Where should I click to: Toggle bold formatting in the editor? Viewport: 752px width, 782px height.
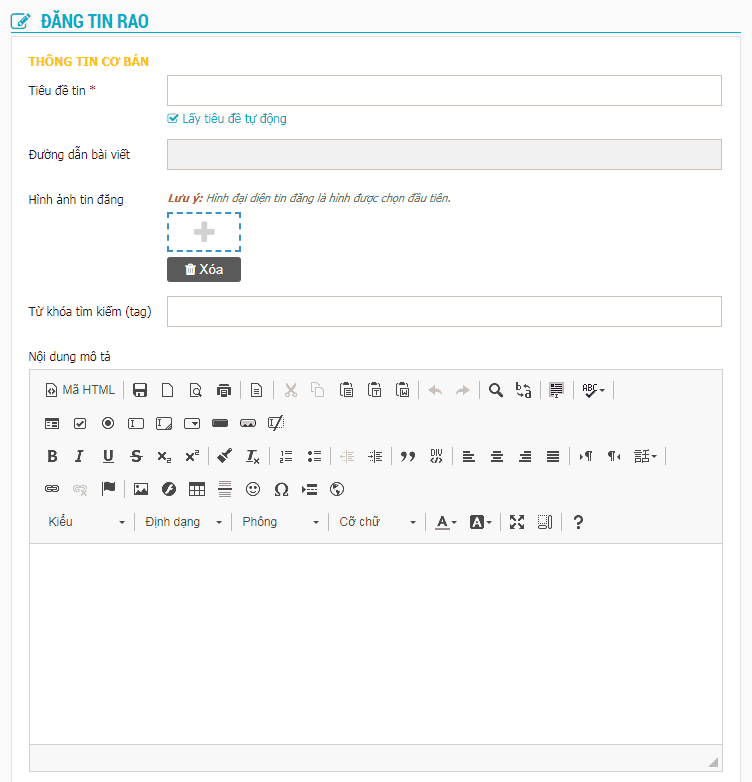(x=52, y=456)
